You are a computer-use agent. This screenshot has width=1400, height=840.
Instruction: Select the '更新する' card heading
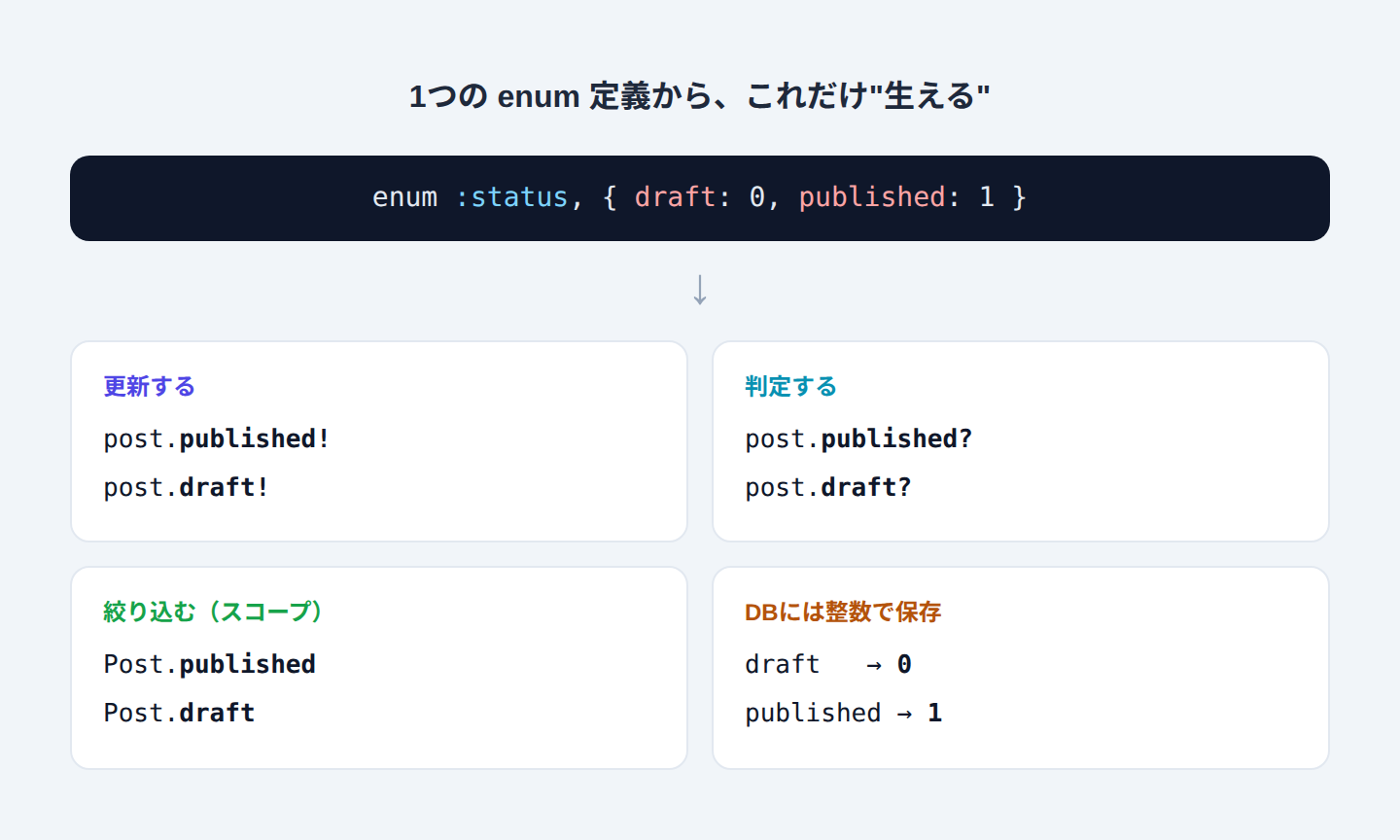click(x=150, y=387)
